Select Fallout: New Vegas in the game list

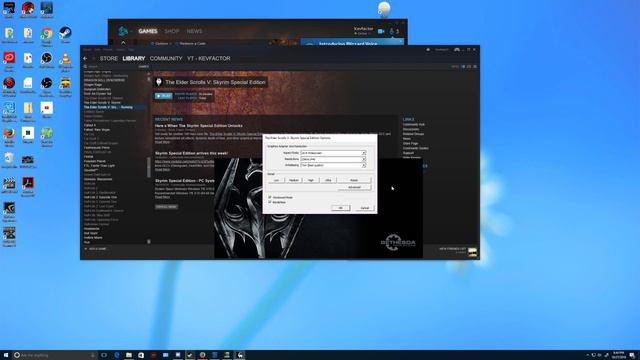coord(97,130)
